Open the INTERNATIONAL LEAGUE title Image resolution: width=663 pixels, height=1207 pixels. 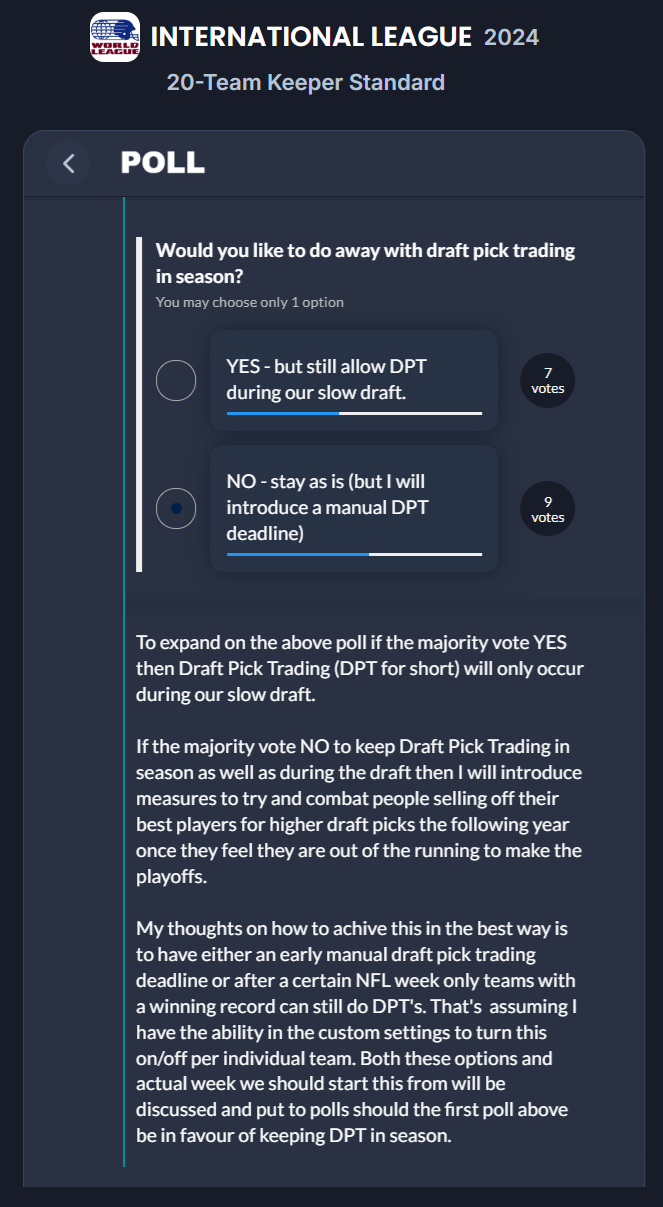coord(311,38)
